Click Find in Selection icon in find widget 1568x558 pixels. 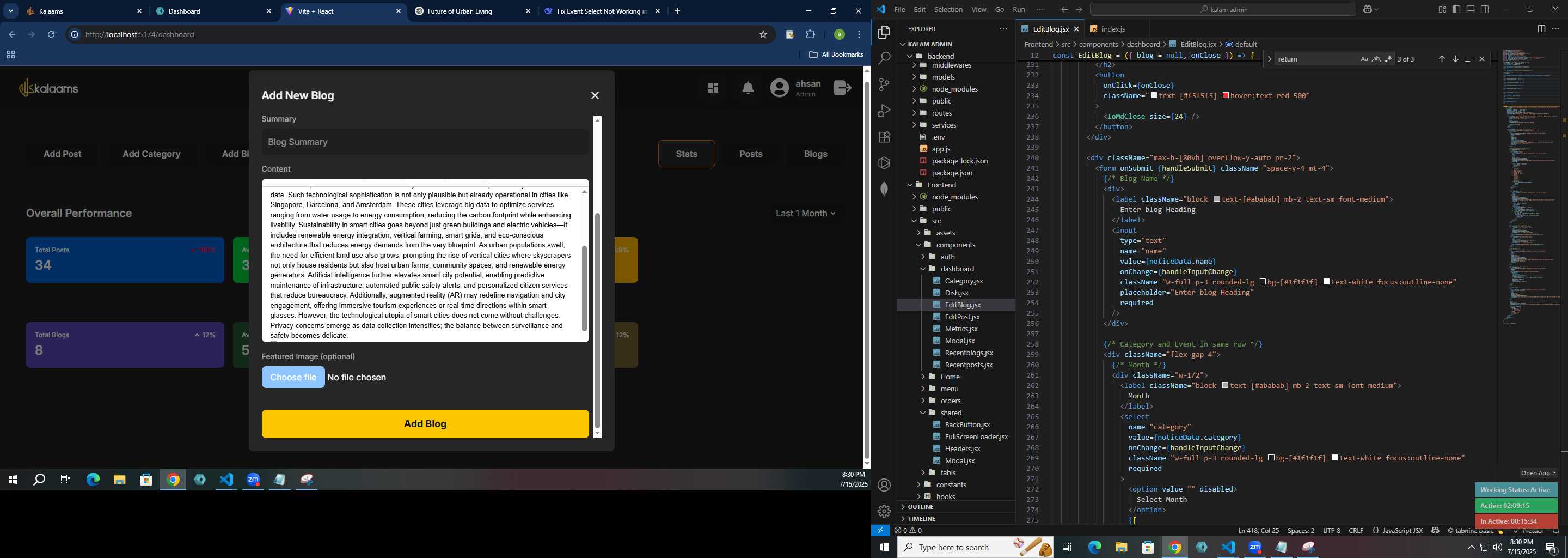pyautogui.click(x=1468, y=59)
